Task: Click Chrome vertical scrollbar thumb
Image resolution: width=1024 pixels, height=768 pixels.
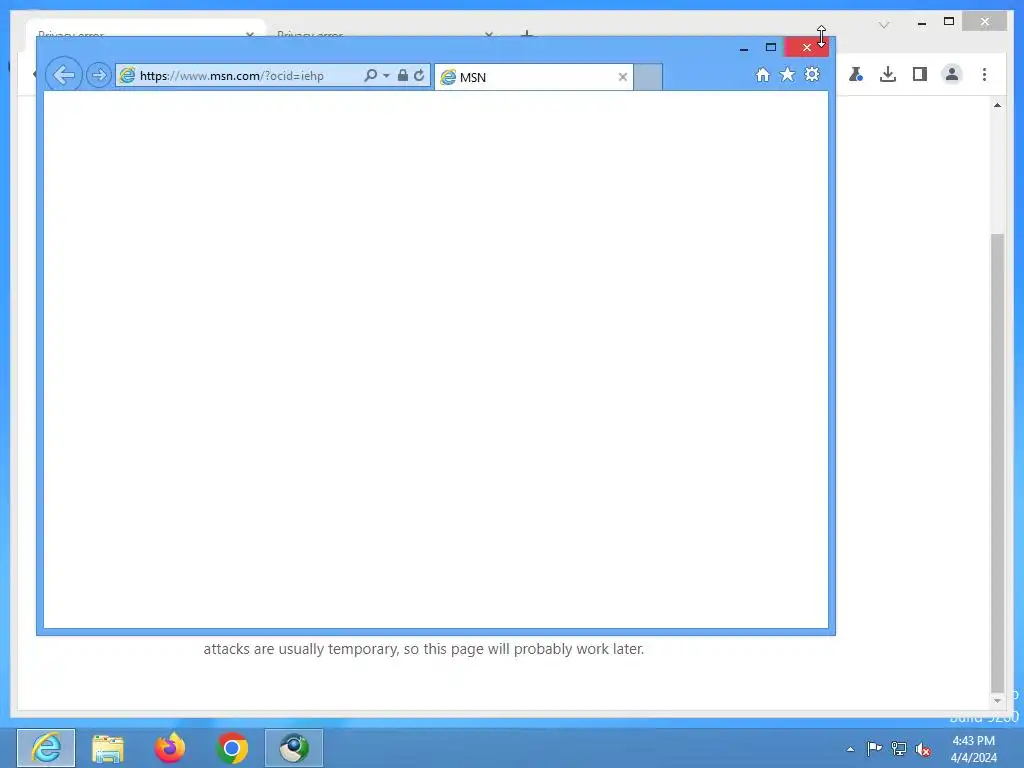Action: click(997, 462)
